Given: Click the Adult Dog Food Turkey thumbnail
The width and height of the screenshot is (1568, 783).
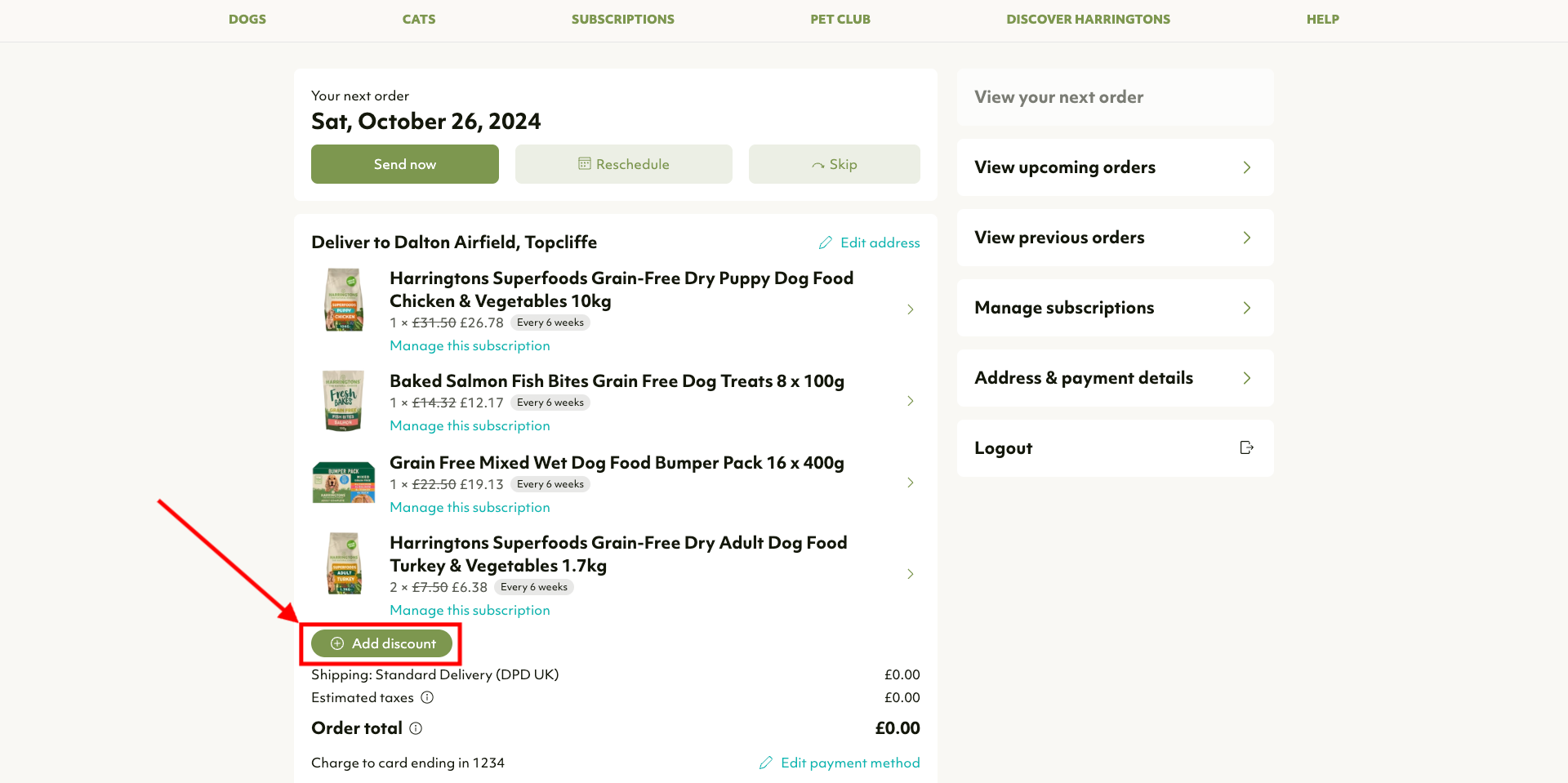Looking at the screenshot, I should point(344,563).
